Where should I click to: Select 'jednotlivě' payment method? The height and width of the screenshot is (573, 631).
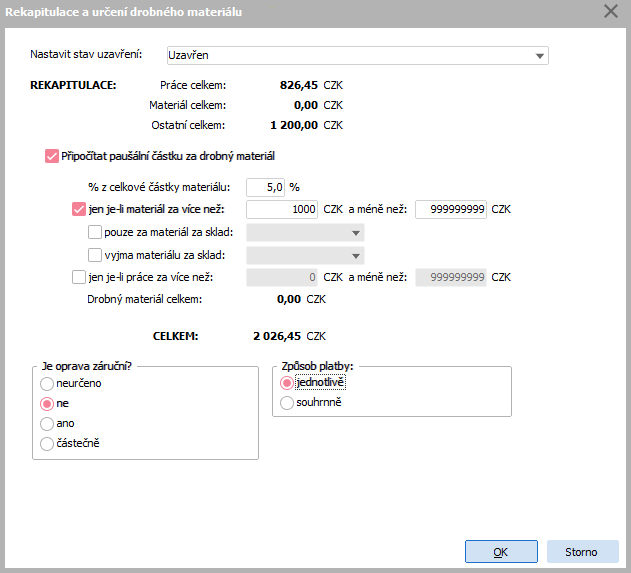pyautogui.click(x=288, y=382)
